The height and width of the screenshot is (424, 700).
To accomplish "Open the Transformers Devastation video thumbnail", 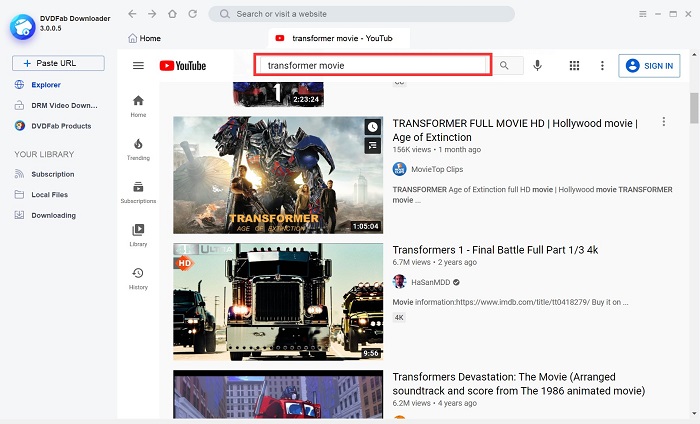I will click(x=278, y=395).
